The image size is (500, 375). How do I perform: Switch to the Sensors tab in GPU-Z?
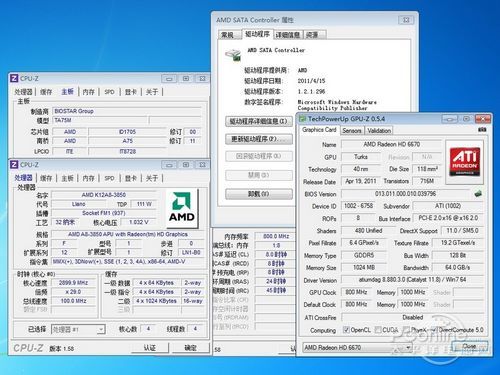click(x=352, y=131)
